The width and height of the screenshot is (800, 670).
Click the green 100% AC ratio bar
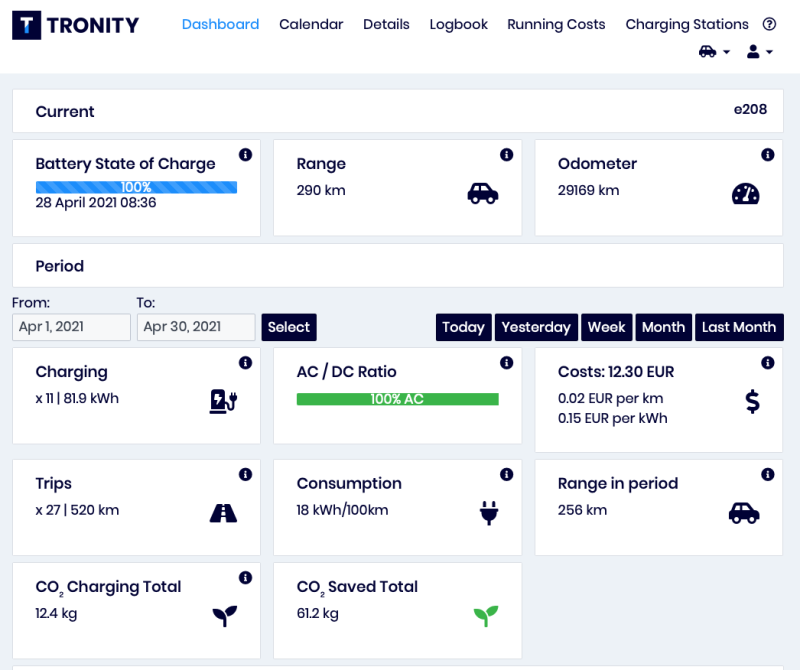[397, 399]
